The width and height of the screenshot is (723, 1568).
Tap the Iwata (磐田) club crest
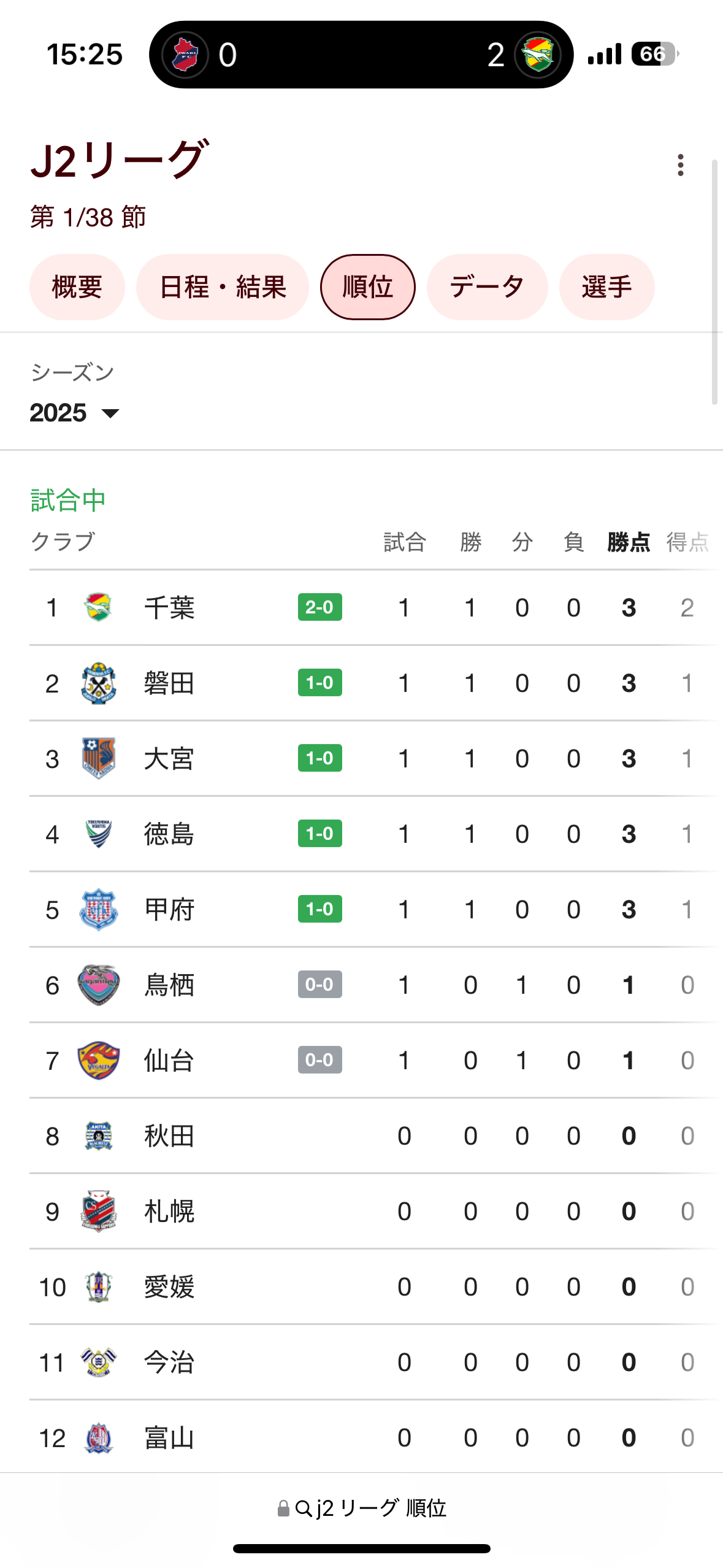(x=98, y=683)
